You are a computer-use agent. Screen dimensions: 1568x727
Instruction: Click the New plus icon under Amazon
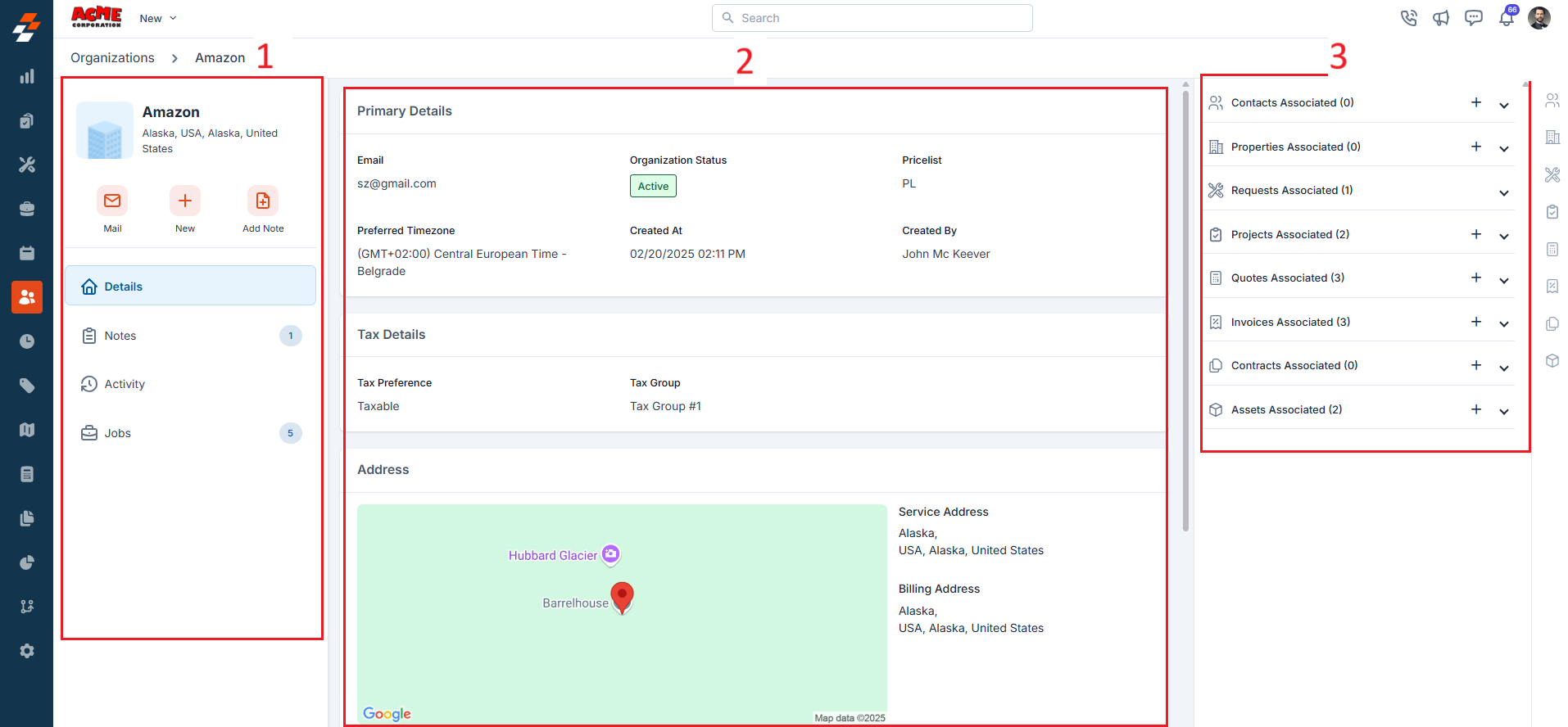pos(185,201)
